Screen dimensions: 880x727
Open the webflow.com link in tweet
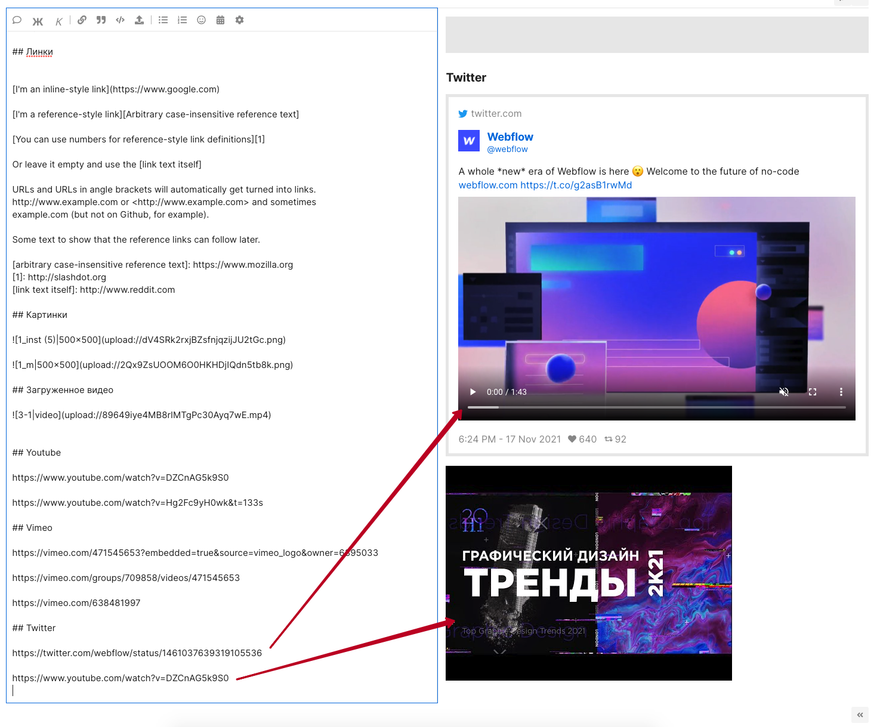[488, 185]
